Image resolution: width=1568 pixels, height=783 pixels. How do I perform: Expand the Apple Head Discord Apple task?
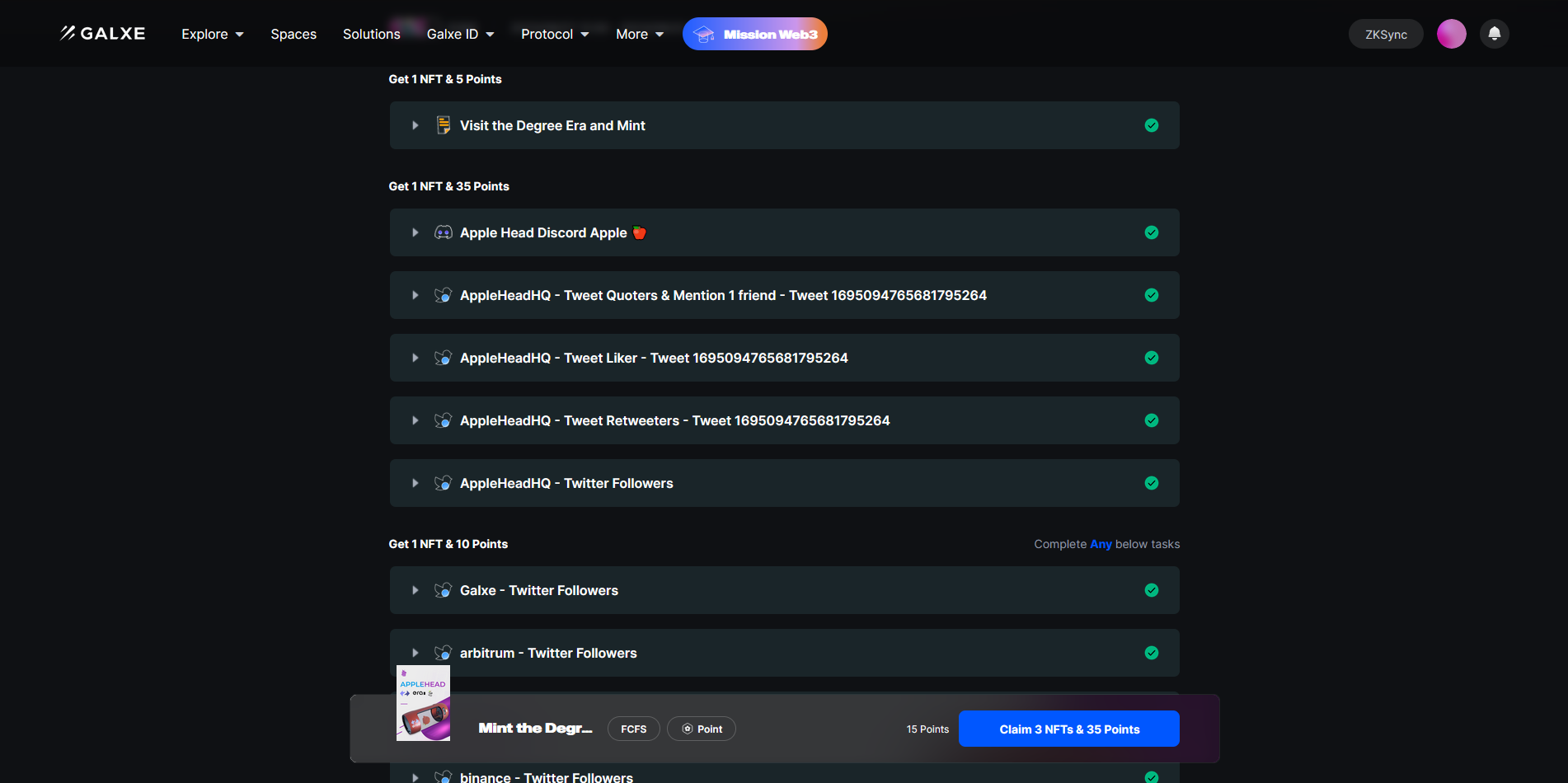(x=415, y=232)
